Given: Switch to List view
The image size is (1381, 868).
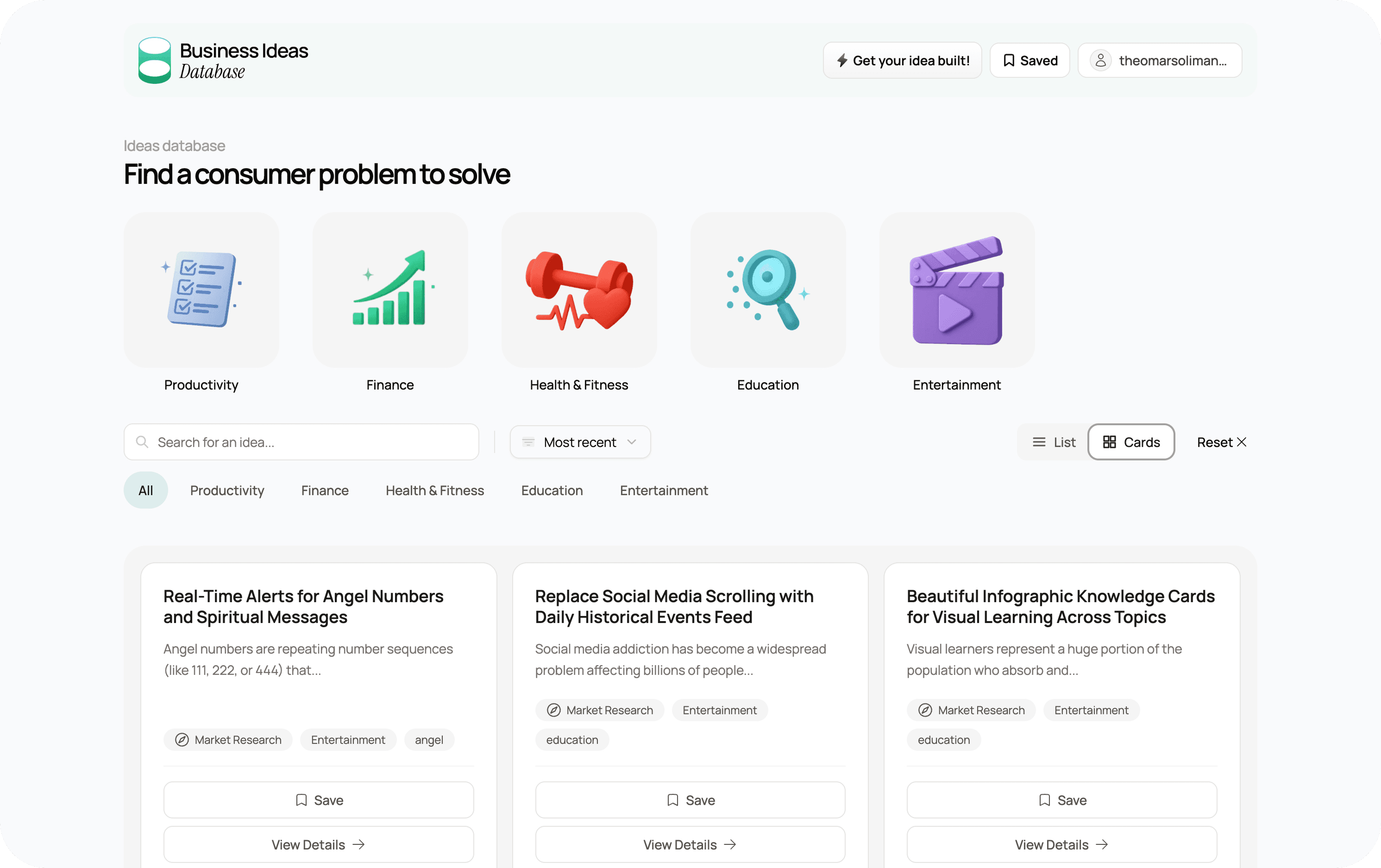Looking at the screenshot, I should (x=1054, y=442).
